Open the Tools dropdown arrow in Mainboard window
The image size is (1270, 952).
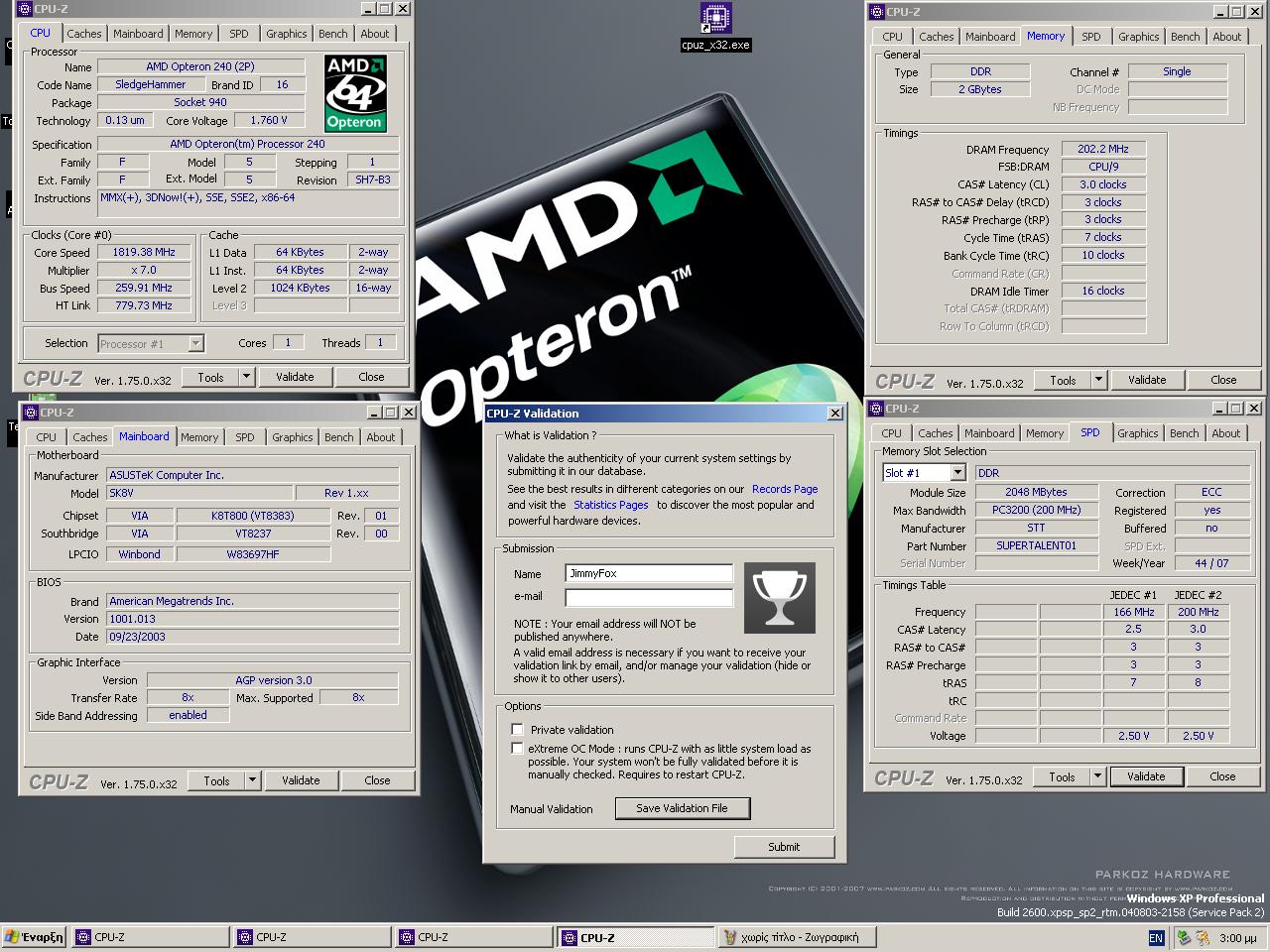click(253, 780)
